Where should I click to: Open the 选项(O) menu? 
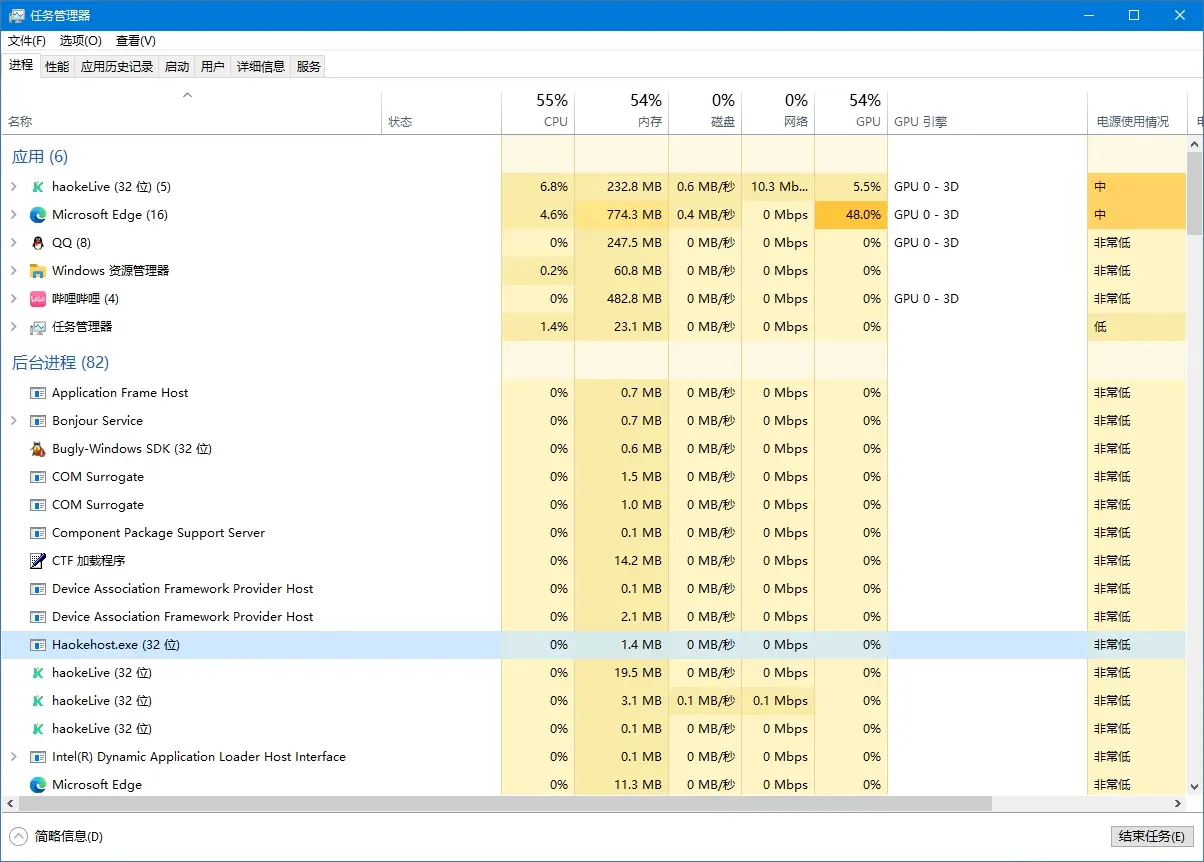click(x=81, y=41)
